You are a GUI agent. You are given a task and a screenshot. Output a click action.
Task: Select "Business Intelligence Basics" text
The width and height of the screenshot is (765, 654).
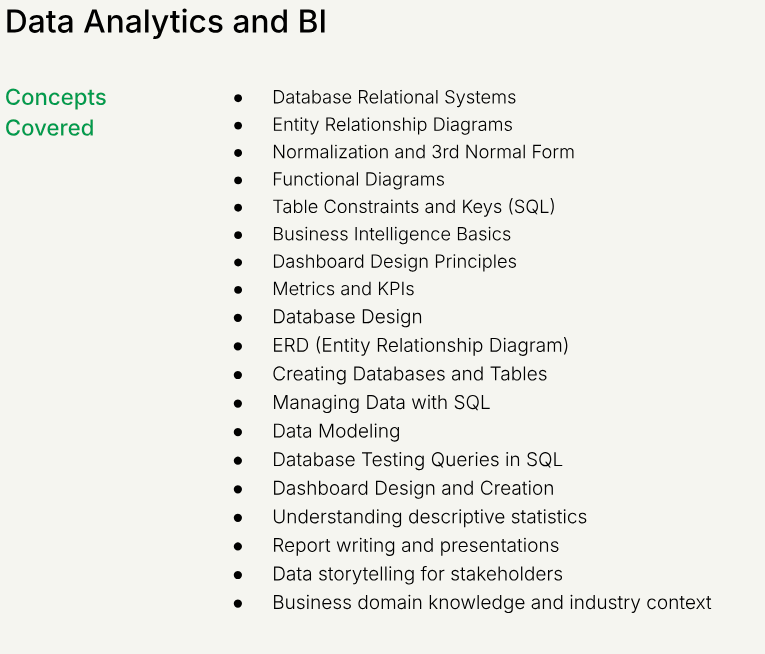click(x=391, y=234)
